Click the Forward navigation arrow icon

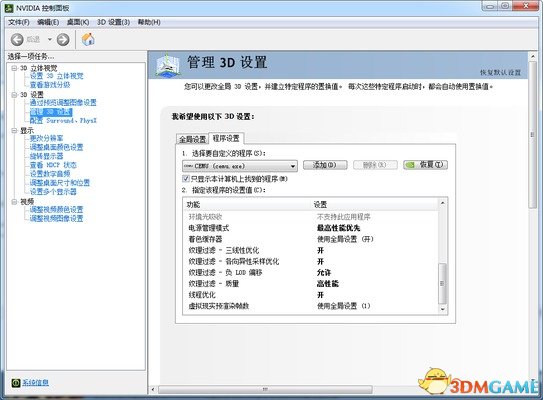63,39
